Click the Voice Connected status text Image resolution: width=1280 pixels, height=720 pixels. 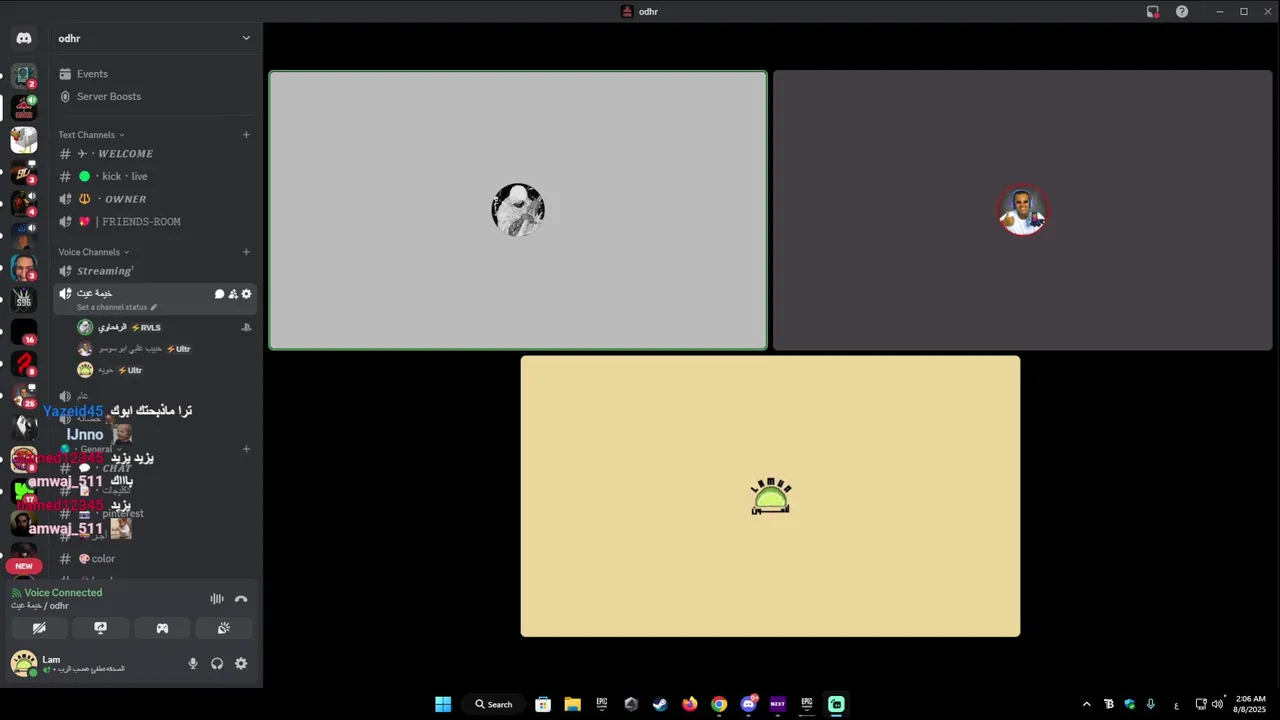coord(63,593)
